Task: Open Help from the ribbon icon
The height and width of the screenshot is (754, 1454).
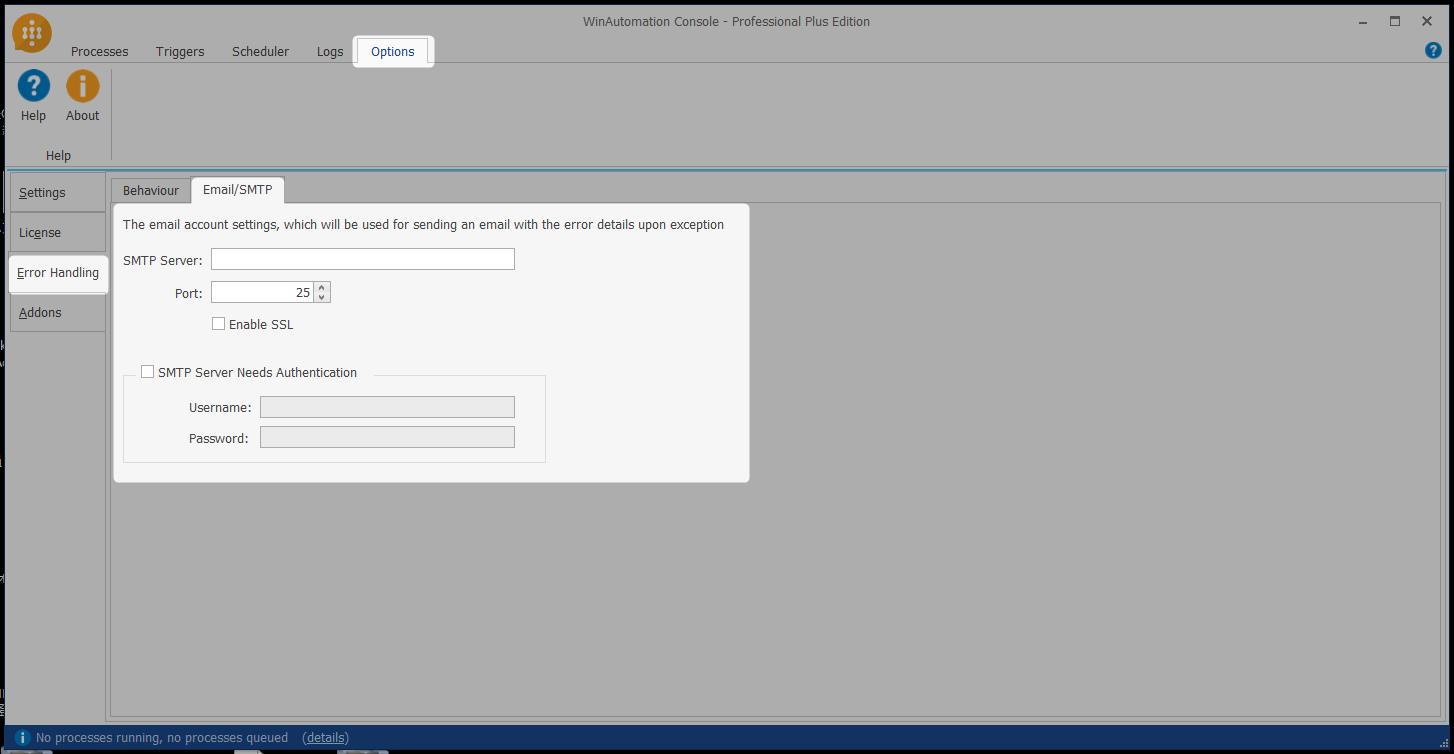Action: 34,86
